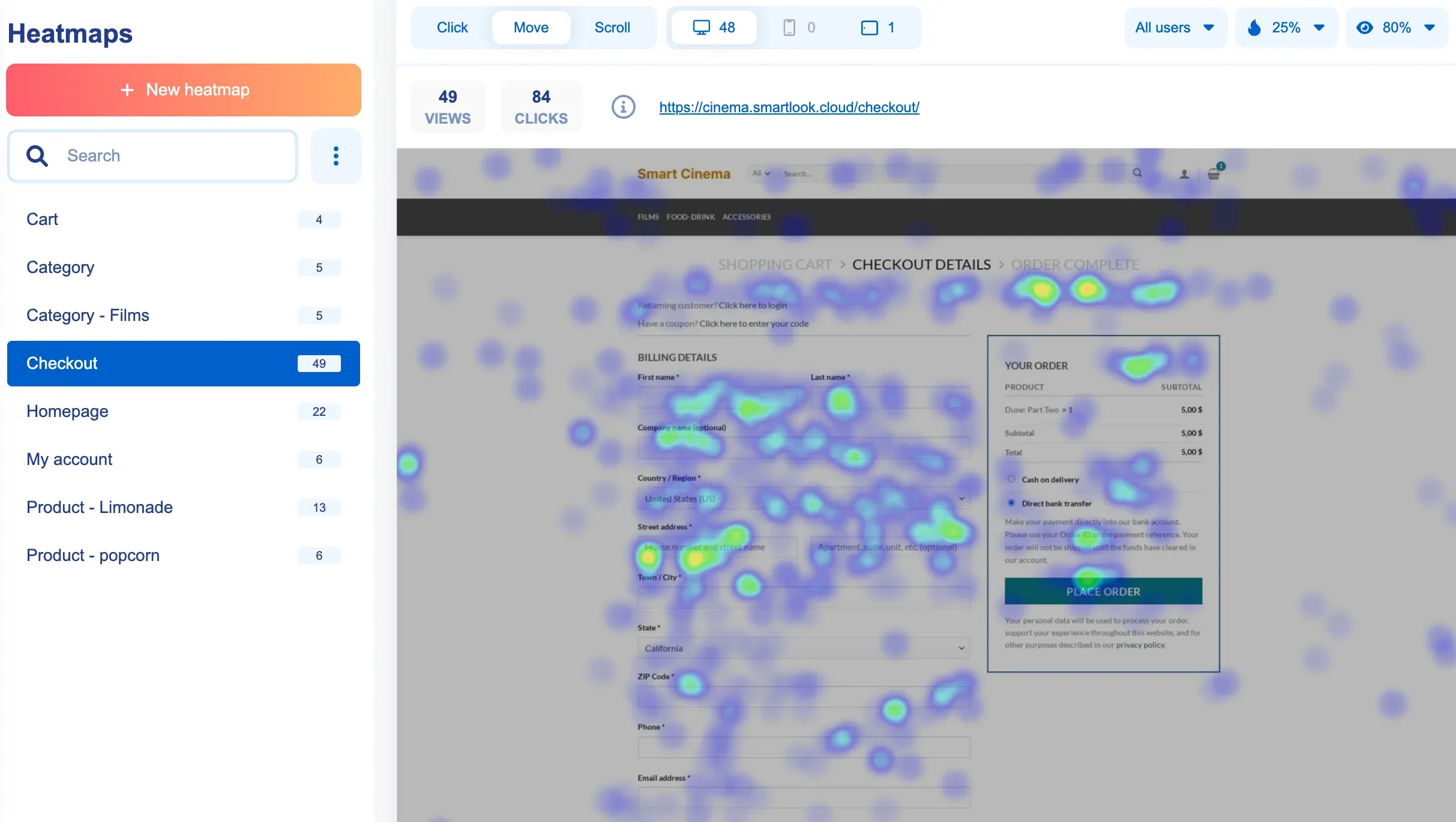Open the cinema.smartlook.cloud/checkout link
The image size is (1456, 822).
pyautogui.click(x=789, y=107)
